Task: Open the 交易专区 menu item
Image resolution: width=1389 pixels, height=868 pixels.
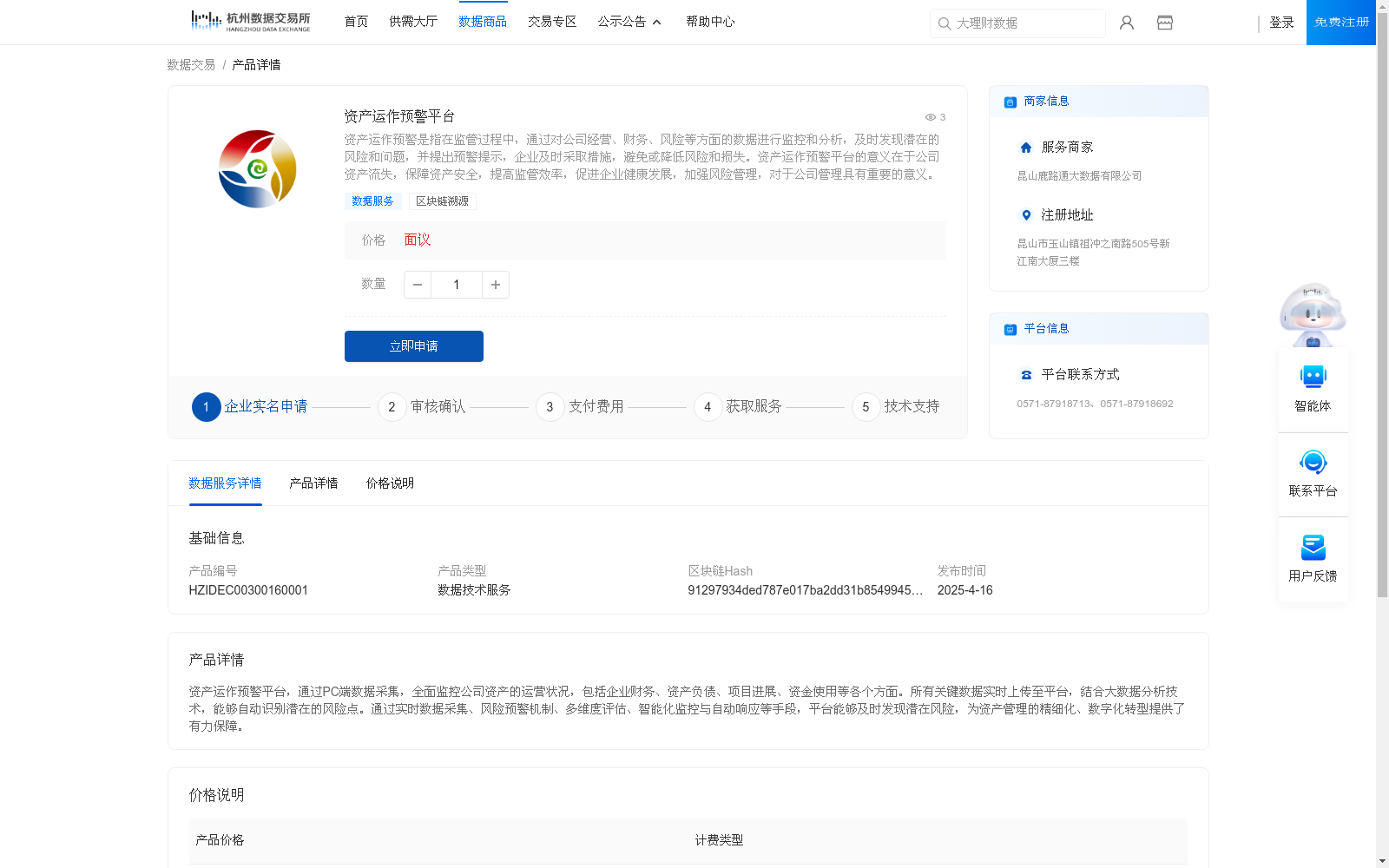Action: click(x=552, y=22)
